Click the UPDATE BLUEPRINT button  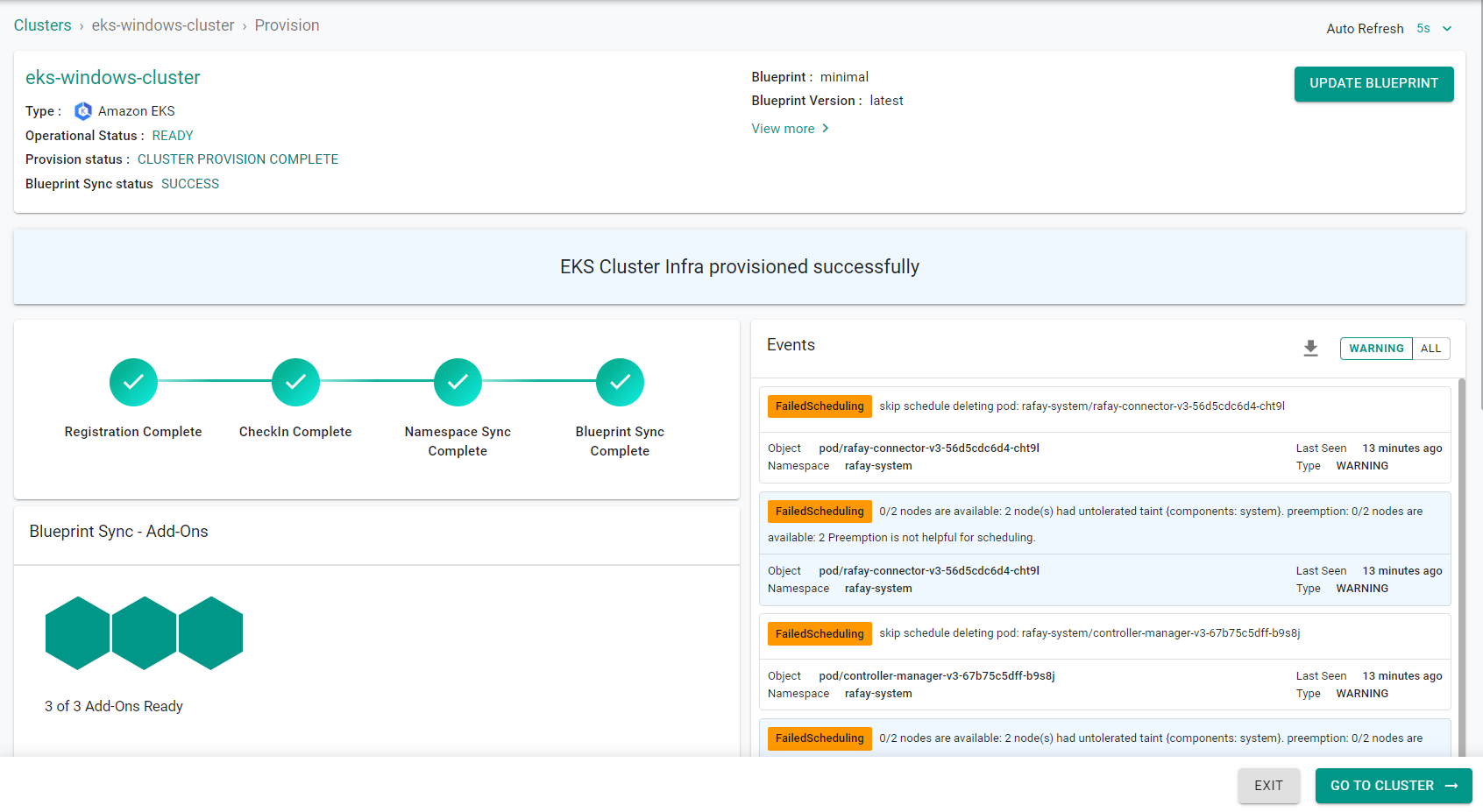point(1373,84)
